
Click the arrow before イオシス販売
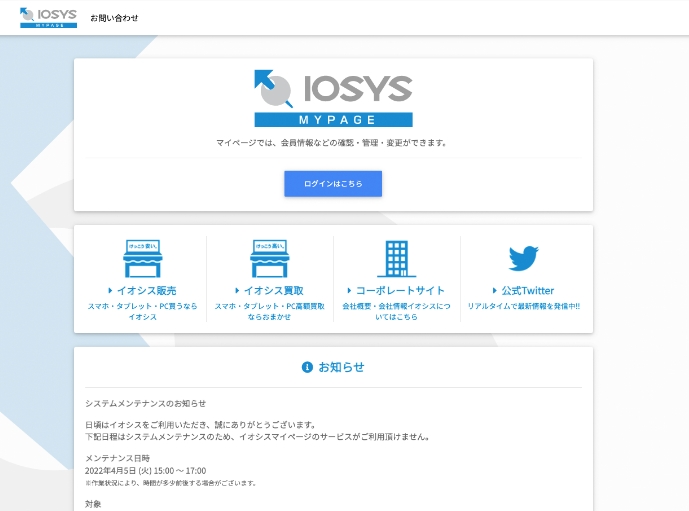pos(110,290)
